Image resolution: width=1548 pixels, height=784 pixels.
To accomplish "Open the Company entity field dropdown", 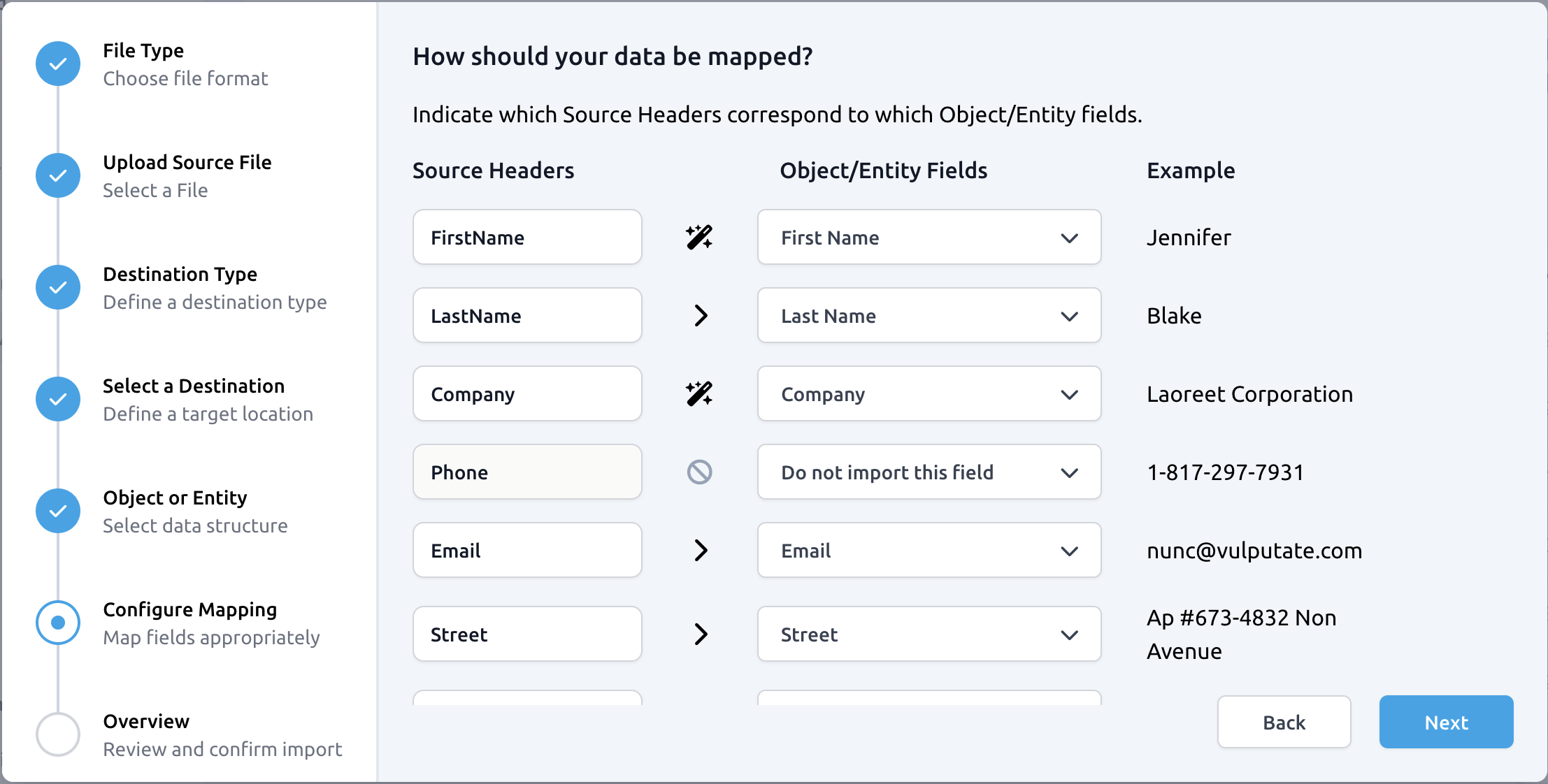I will point(929,394).
